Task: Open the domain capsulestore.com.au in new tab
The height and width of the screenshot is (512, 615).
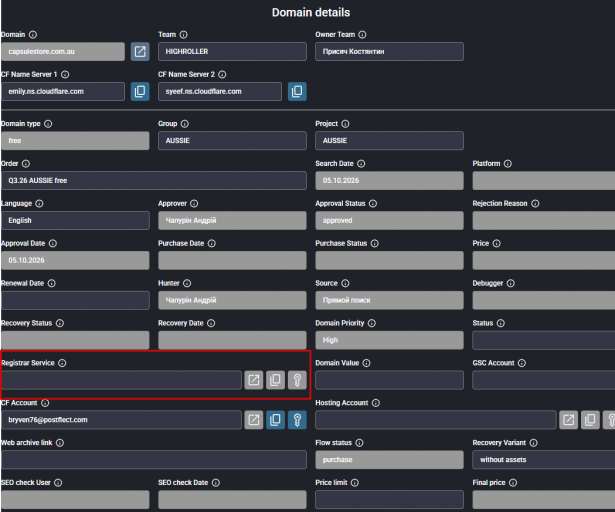Action: click(x=140, y=51)
